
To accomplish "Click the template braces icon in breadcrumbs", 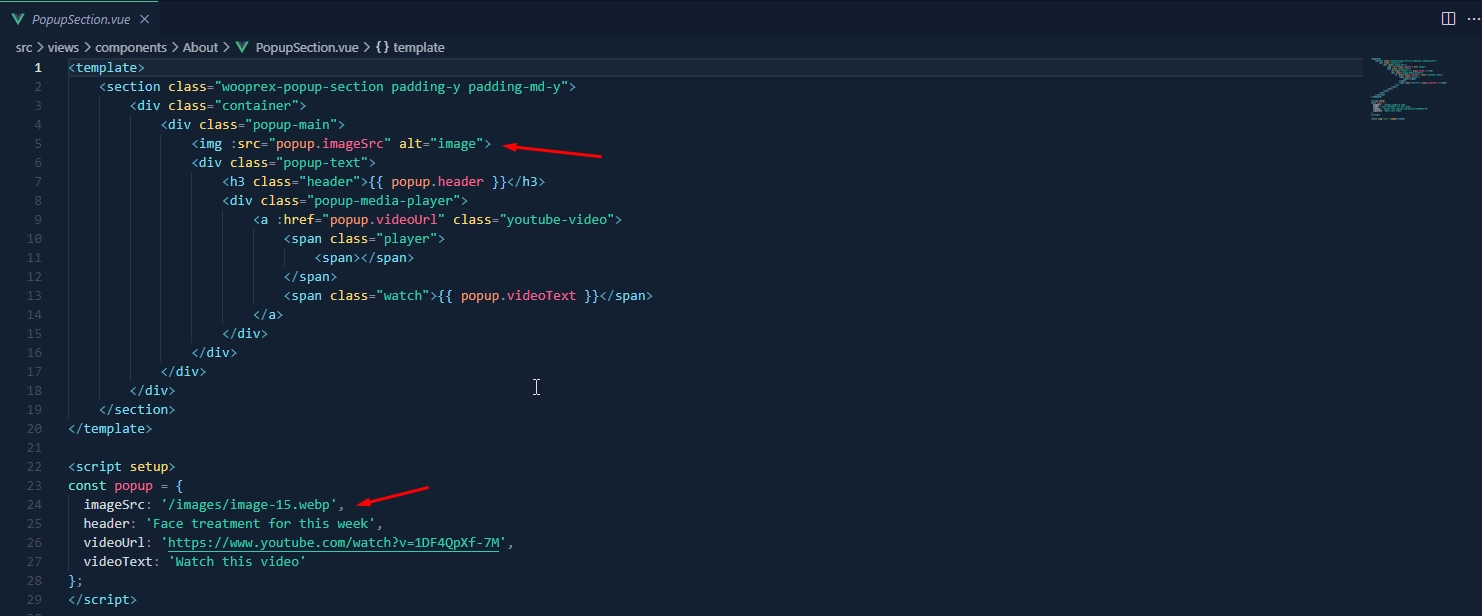I will 381,47.
